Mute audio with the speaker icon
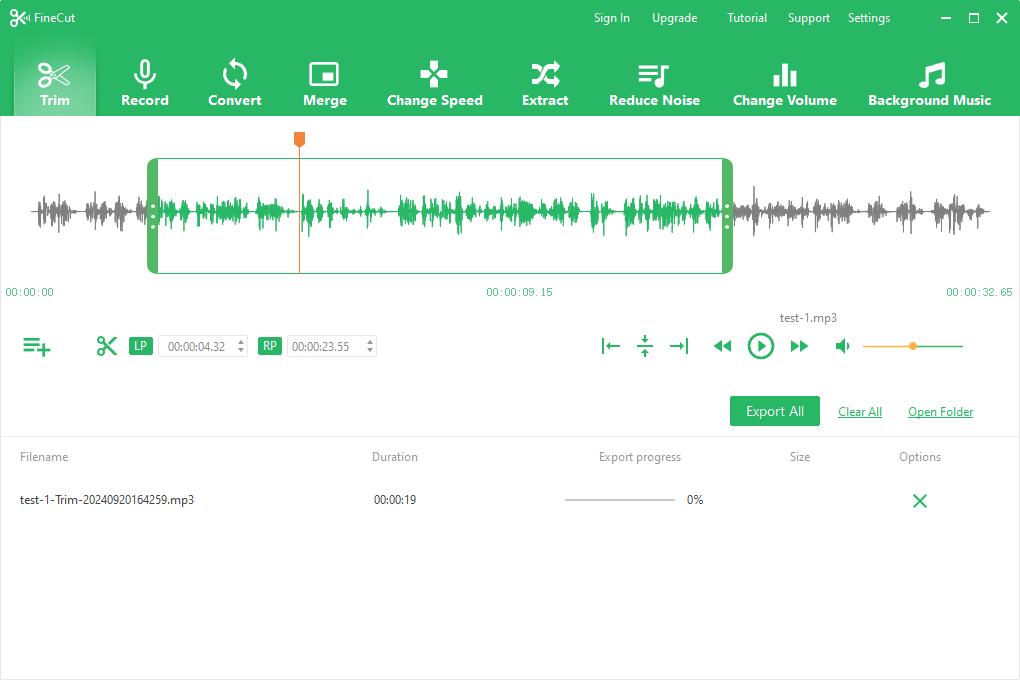1020x680 pixels. click(x=842, y=346)
